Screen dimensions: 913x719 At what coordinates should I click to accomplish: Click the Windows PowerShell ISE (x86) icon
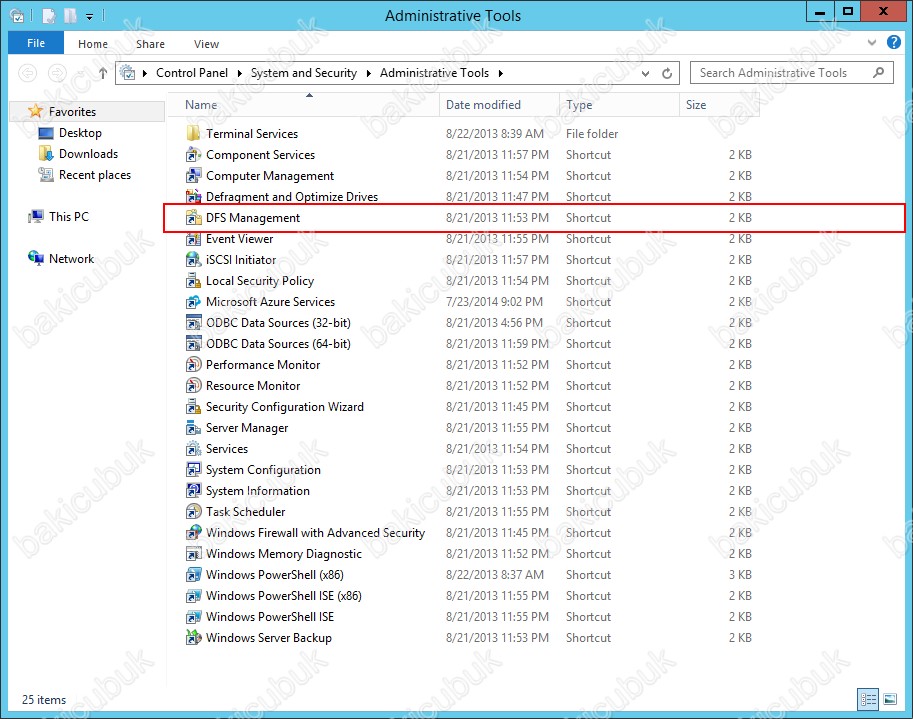point(193,596)
